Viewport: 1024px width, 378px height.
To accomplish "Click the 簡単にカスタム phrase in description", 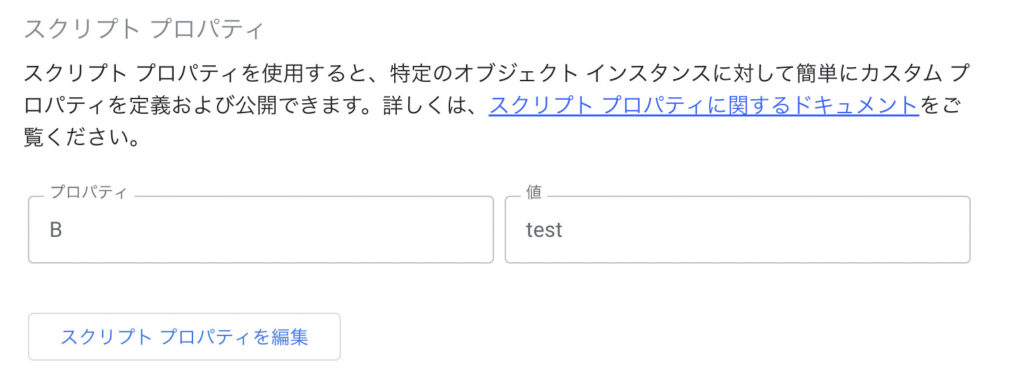I will 852,71.
